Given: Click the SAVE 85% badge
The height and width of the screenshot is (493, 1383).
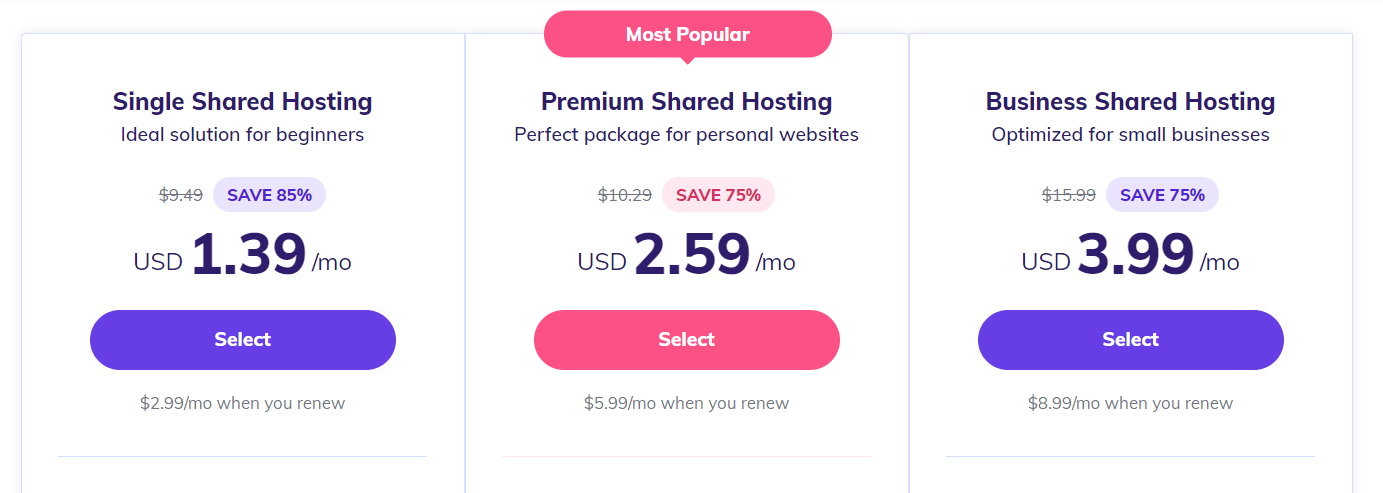Looking at the screenshot, I should point(269,195).
